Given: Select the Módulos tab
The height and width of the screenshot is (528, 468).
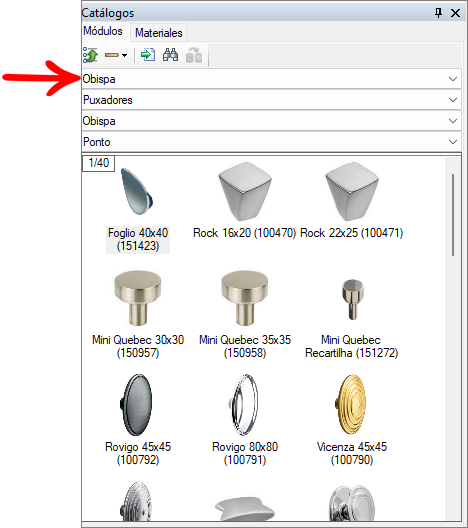Looking at the screenshot, I should 103,31.
